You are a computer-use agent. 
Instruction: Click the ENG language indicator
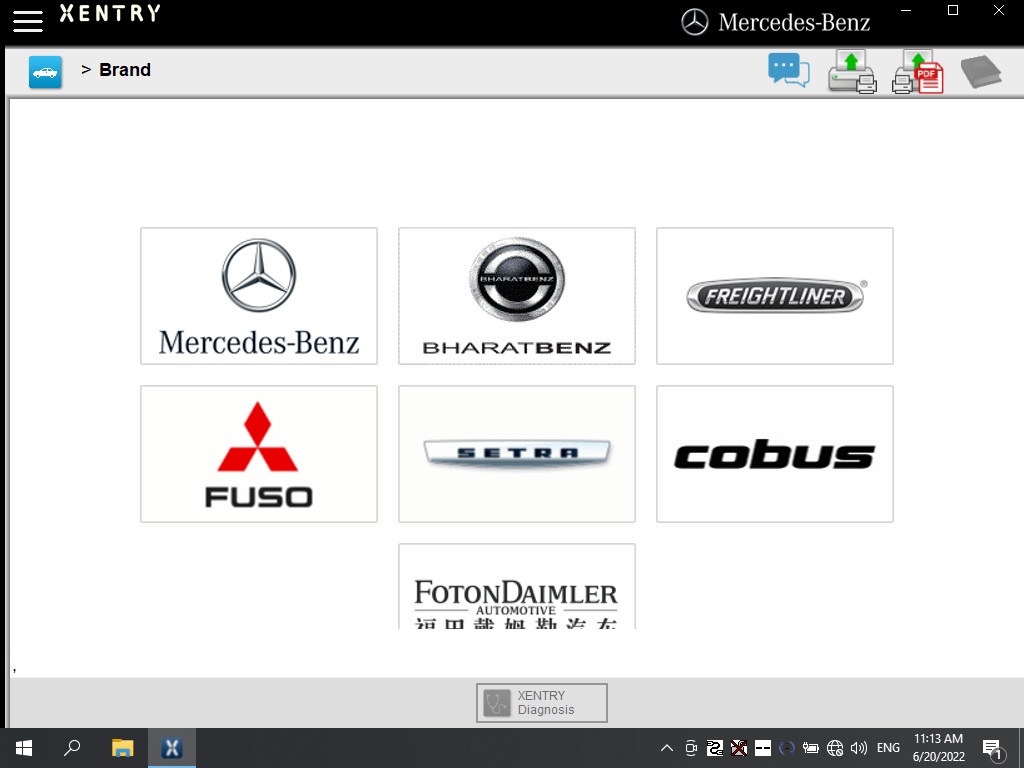click(888, 748)
